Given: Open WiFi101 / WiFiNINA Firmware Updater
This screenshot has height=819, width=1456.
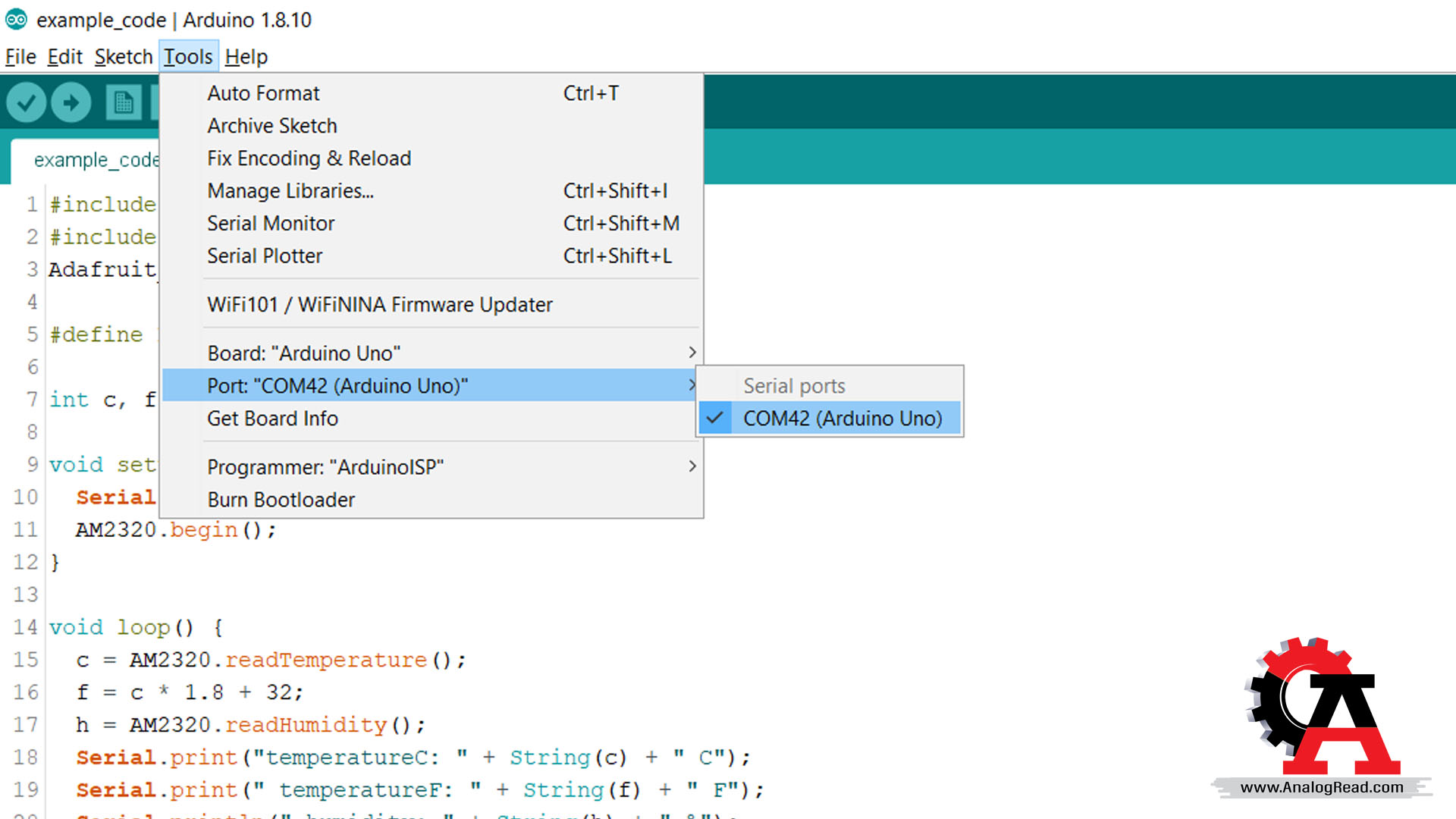Looking at the screenshot, I should point(432,305).
